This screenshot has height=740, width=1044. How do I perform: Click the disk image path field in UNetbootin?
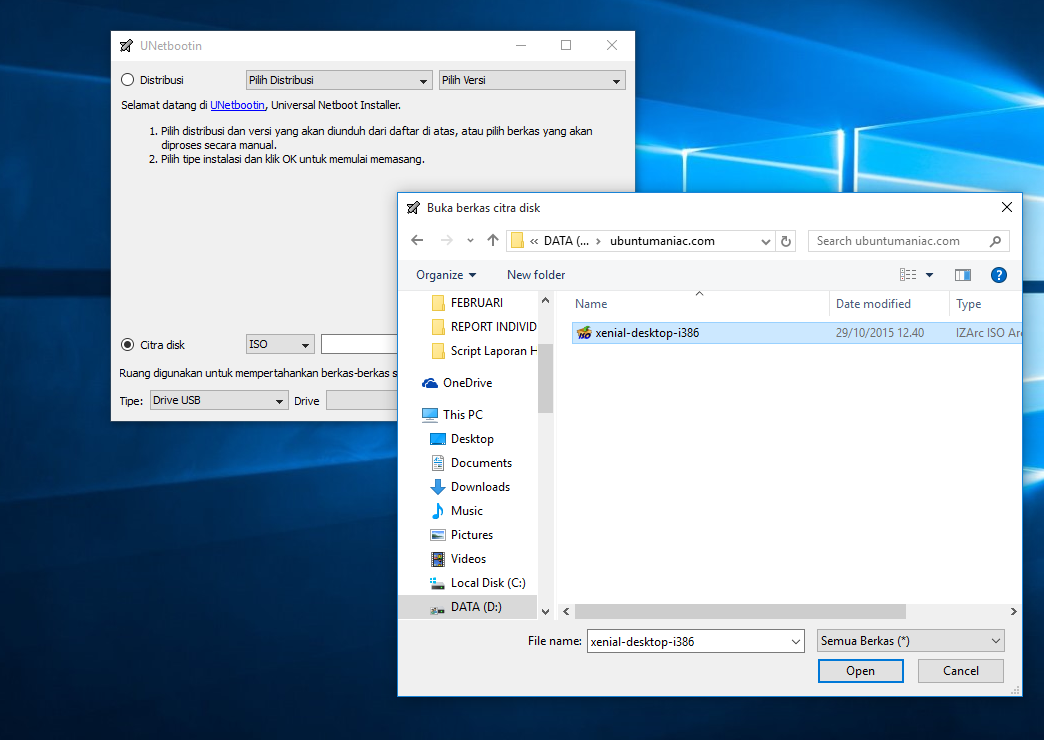point(359,344)
